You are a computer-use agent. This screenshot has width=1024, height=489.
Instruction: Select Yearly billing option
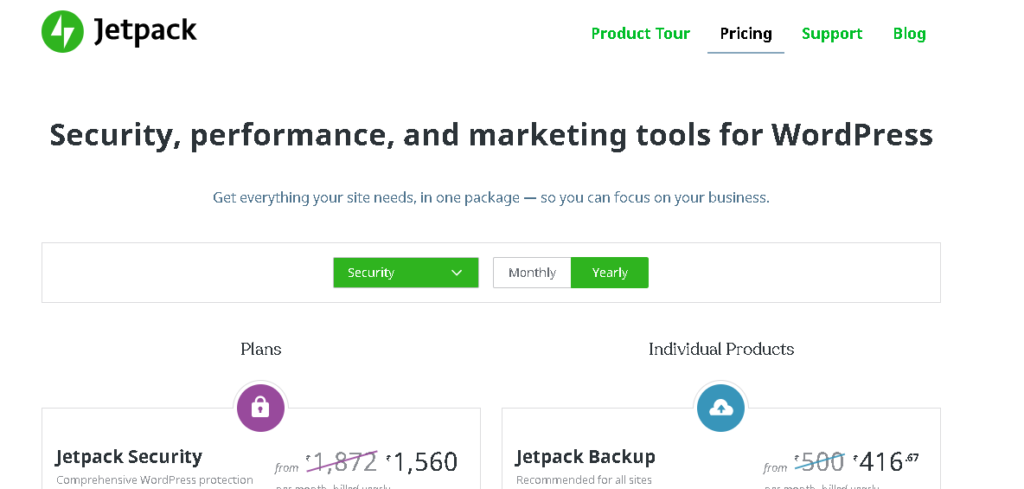click(x=609, y=272)
